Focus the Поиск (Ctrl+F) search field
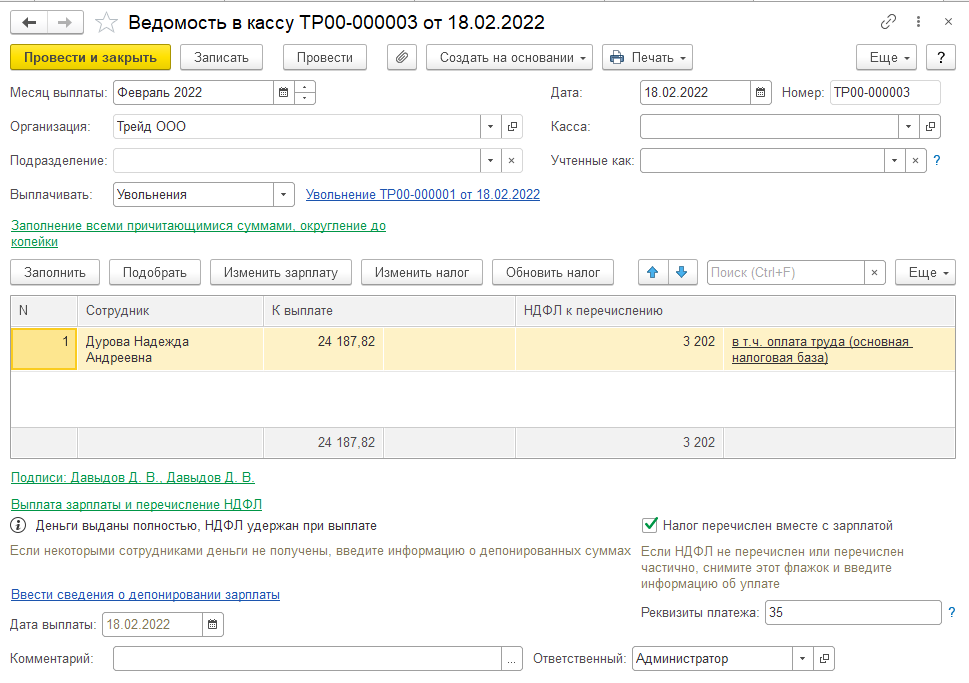This screenshot has width=969, height=683. click(x=785, y=273)
